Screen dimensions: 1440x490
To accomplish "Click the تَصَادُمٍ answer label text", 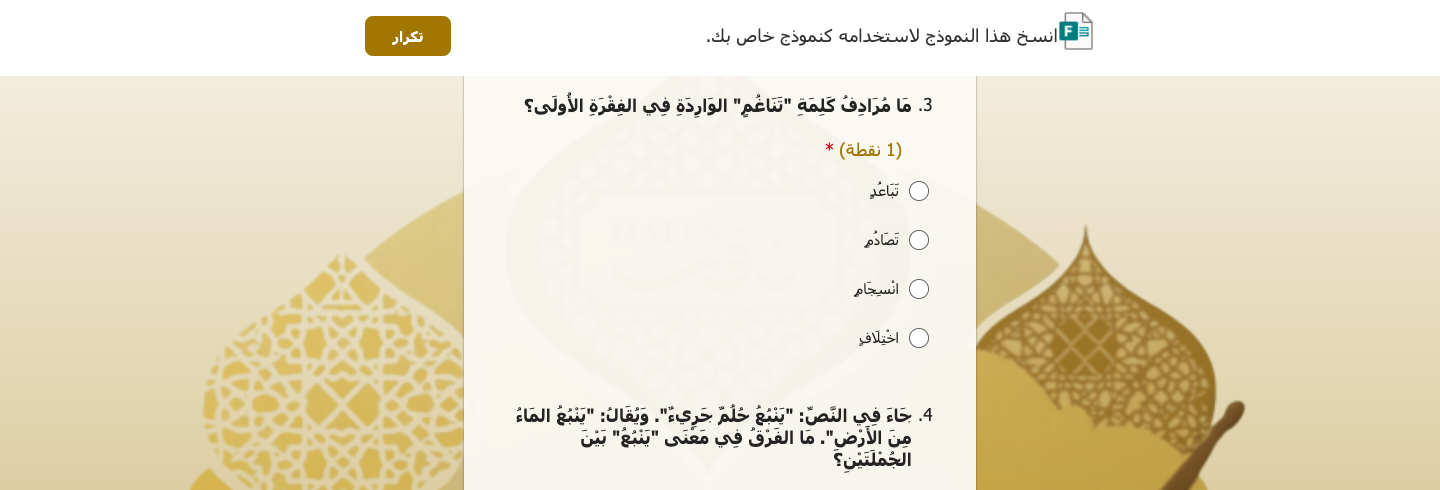I will (x=882, y=240).
